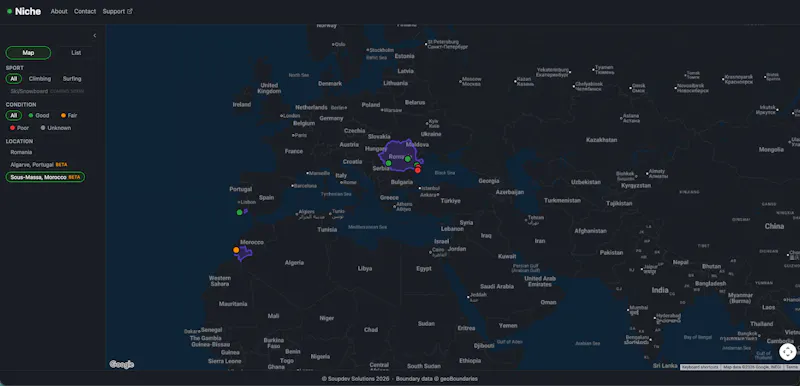This screenshot has height=386, width=800.
Task: Click the CONDITION section heading
Action: (x=21, y=105)
